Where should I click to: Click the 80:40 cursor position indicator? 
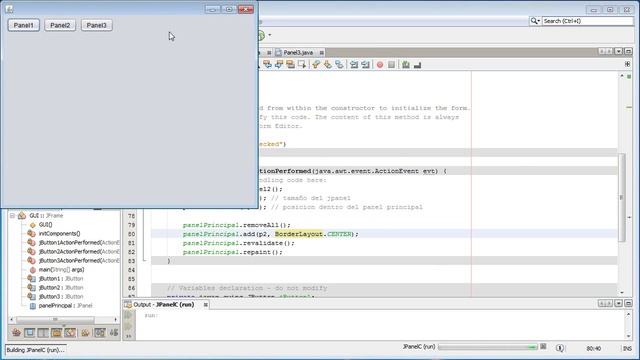[x=593, y=348]
